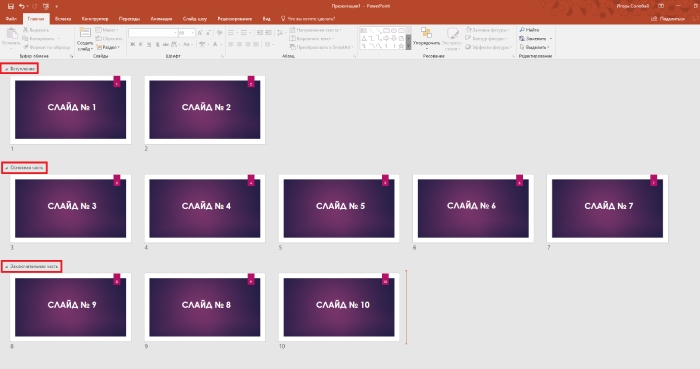This screenshot has height=369, width=700.
Task: Open the change case (Aa) menu
Action: click(x=187, y=45)
